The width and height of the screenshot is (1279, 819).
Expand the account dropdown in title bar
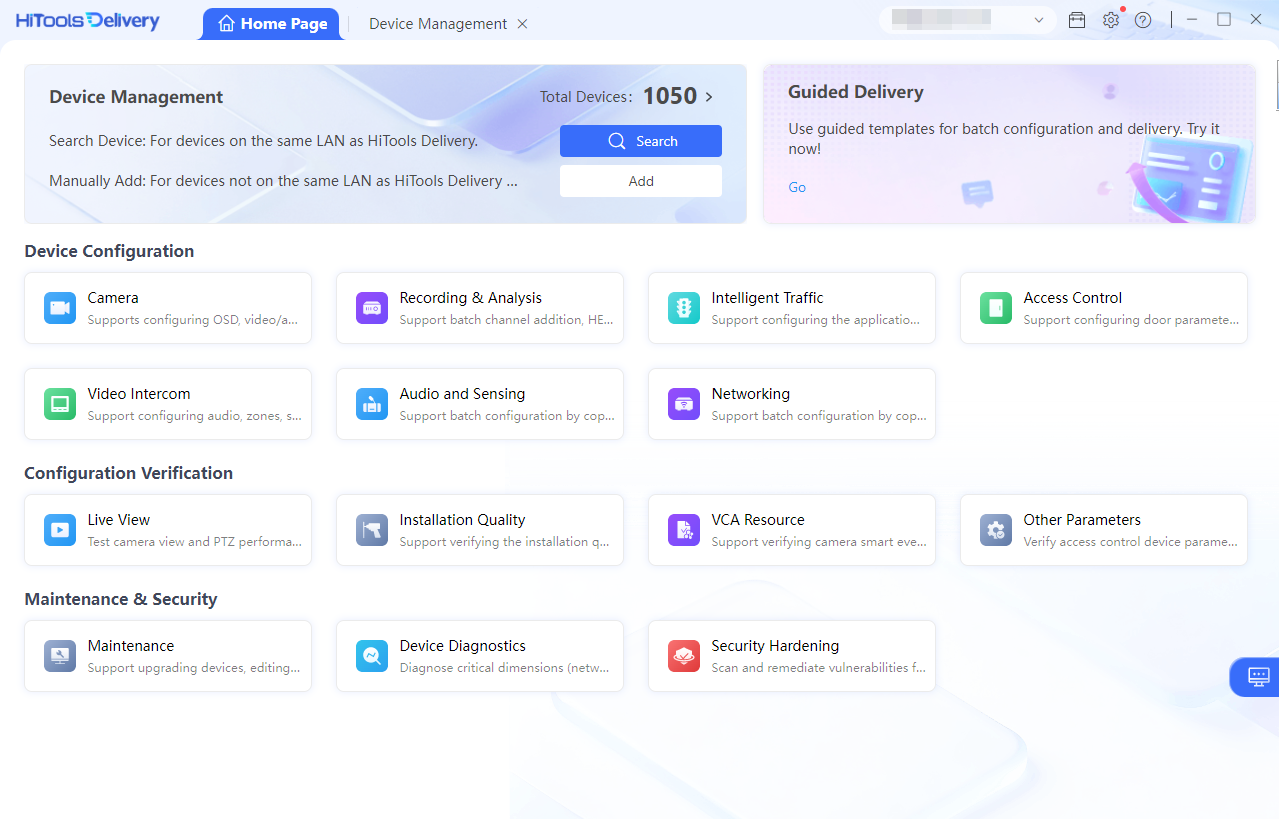[1039, 20]
